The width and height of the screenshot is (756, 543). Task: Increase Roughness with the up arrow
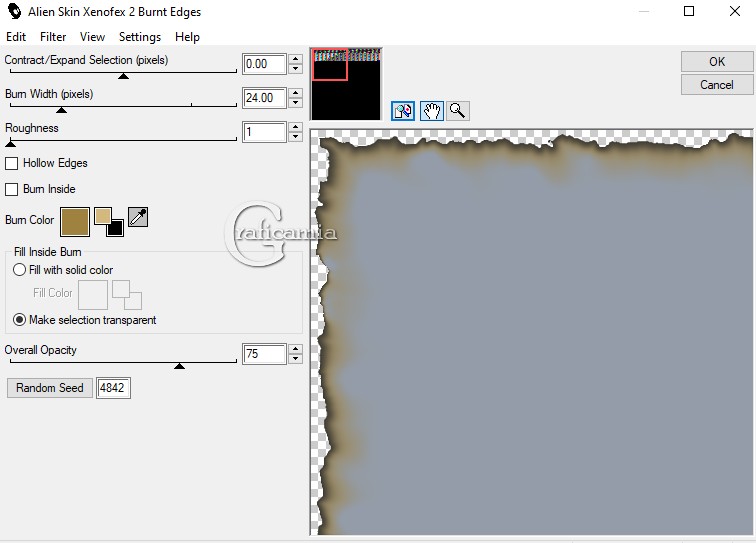(295, 127)
